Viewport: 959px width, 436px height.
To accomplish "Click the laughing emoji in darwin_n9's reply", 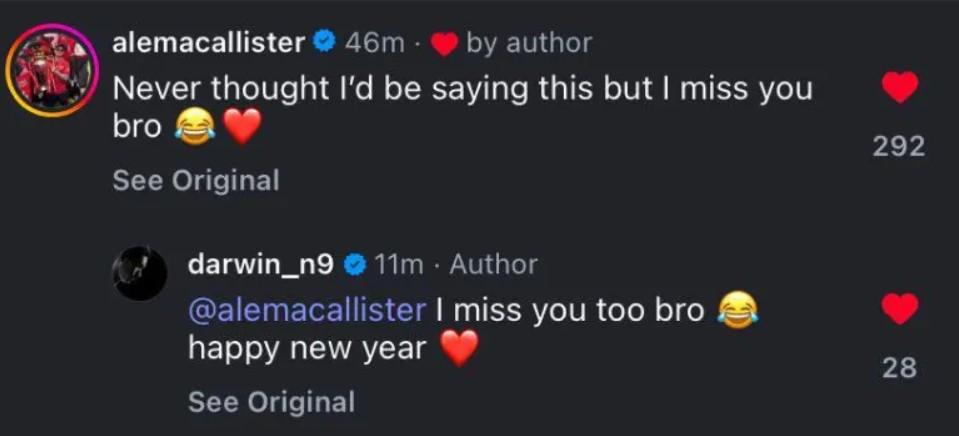I will coord(738,309).
